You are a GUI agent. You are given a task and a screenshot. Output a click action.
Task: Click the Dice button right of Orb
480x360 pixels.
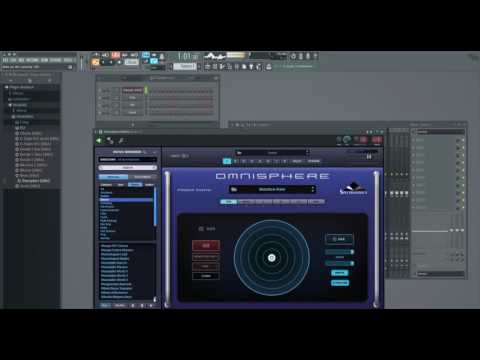(339, 239)
